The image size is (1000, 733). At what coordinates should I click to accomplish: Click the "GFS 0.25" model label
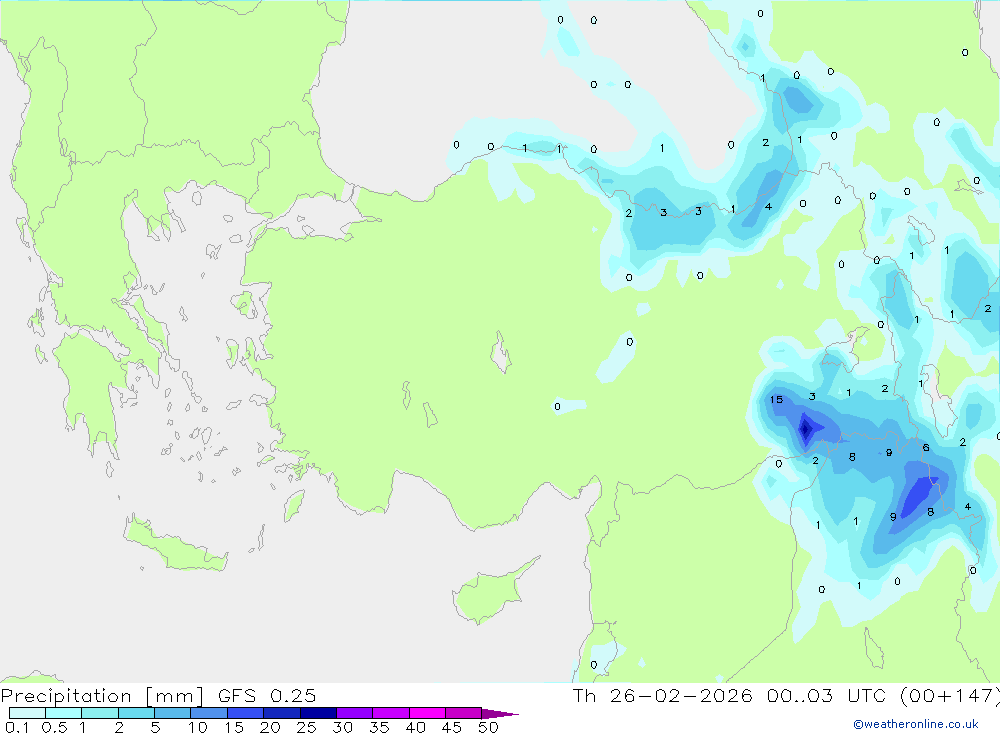point(267,695)
